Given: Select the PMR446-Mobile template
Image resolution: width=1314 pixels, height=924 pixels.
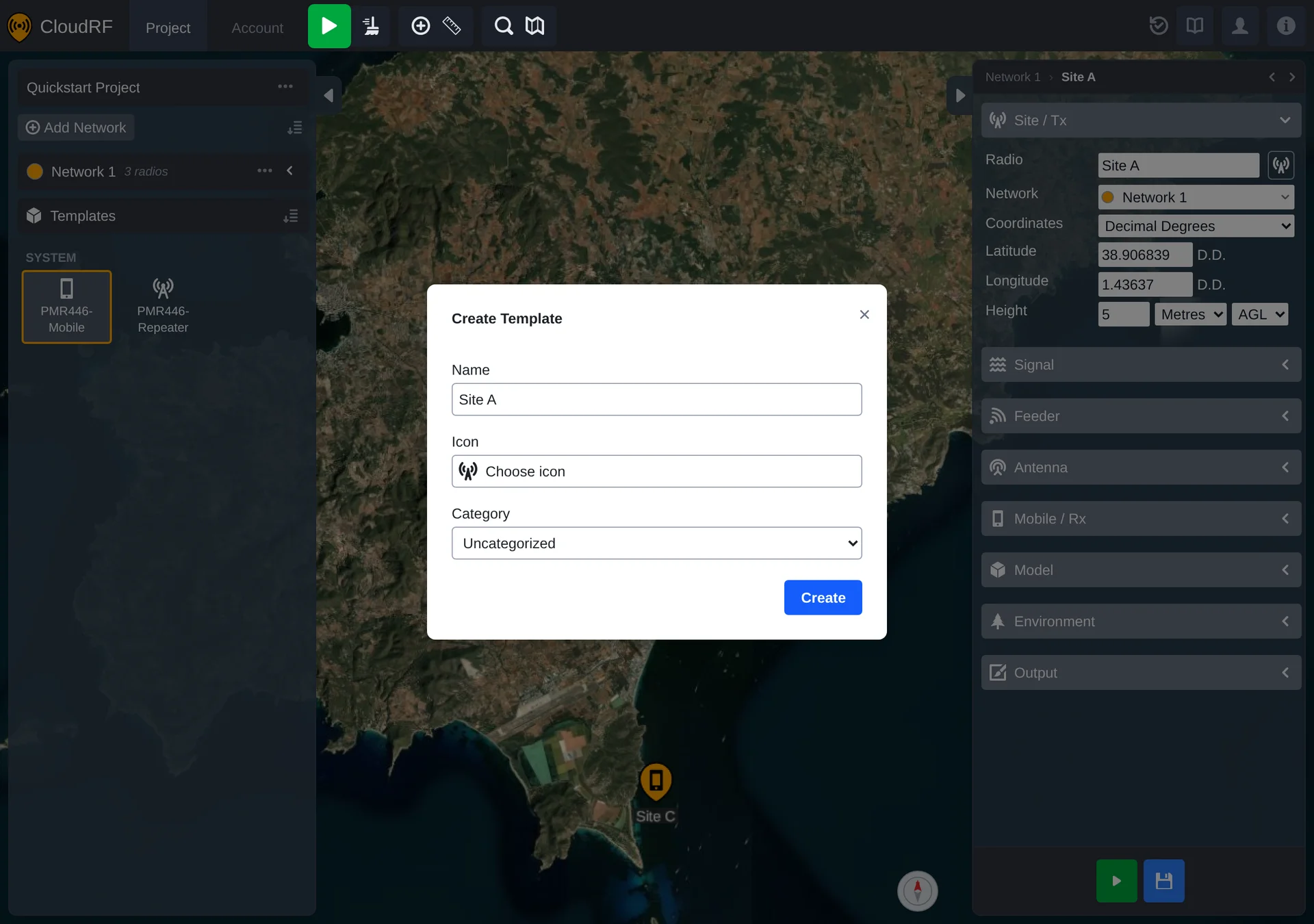Looking at the screenshot, I should pos(66,307).
